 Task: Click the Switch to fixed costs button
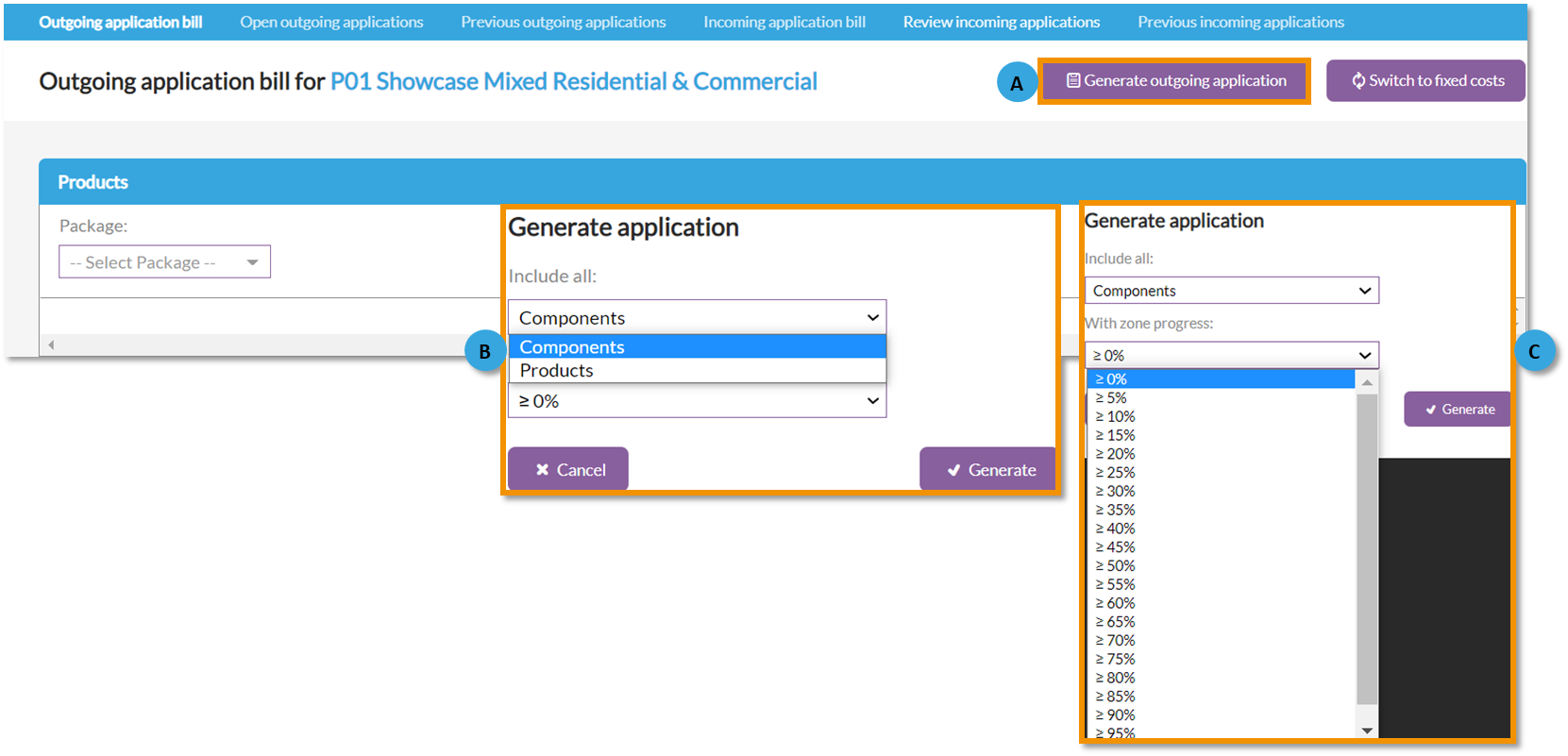1425,81
